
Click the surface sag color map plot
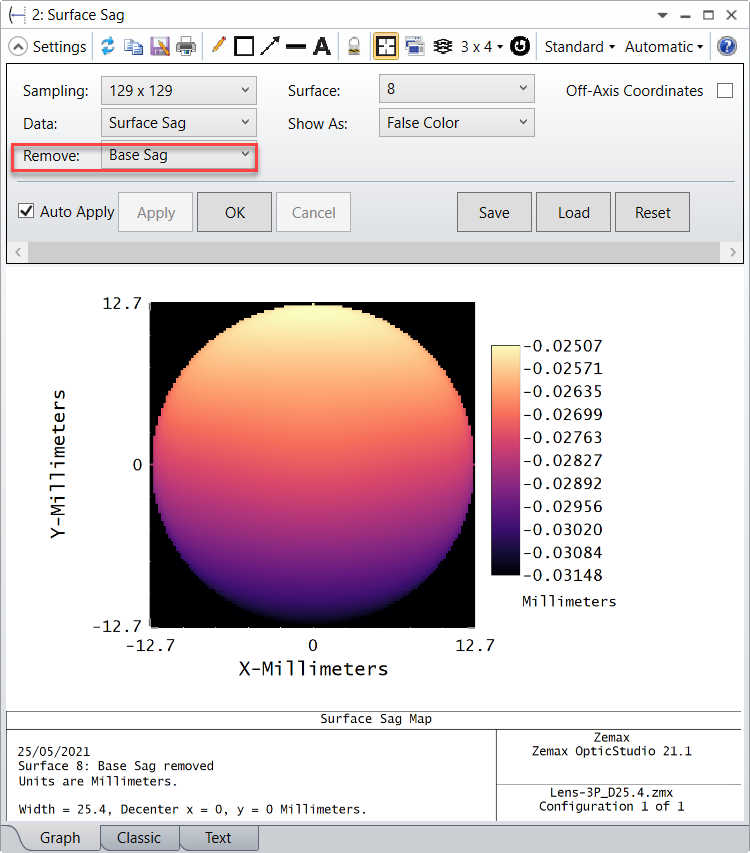tap(313, 465)
